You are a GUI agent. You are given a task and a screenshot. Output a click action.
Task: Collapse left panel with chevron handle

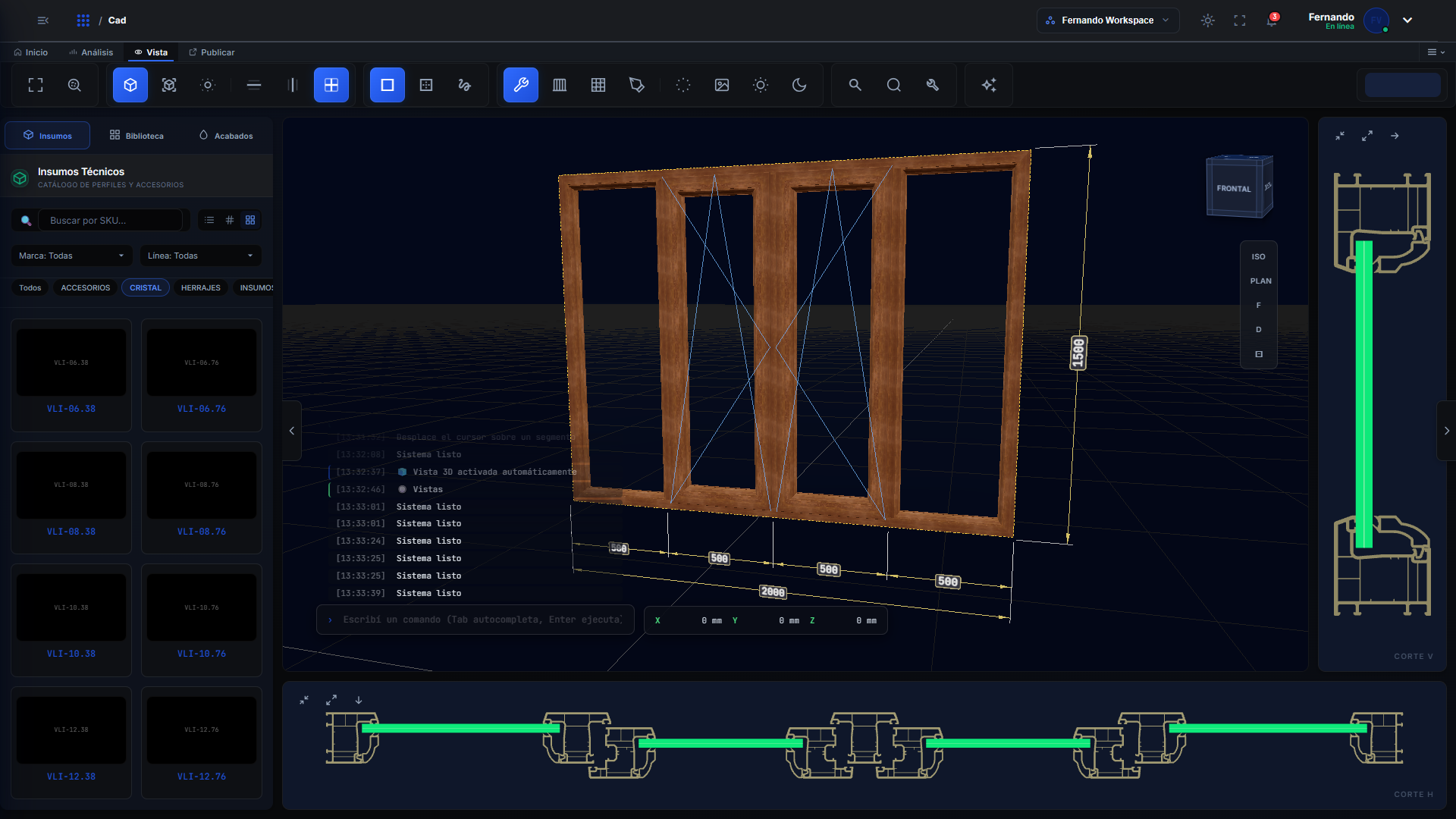[292, 431]
